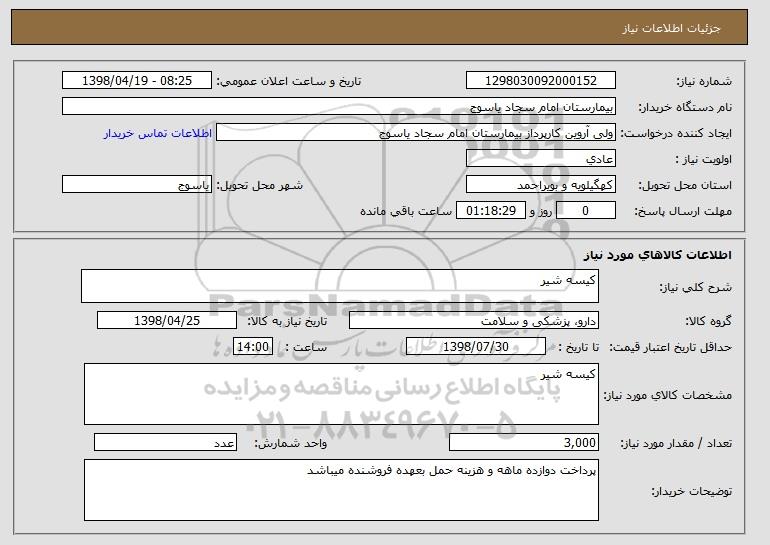Click the label اولویت نیاز
This screenshot has width=770, height=545.
tap(704, 160)
